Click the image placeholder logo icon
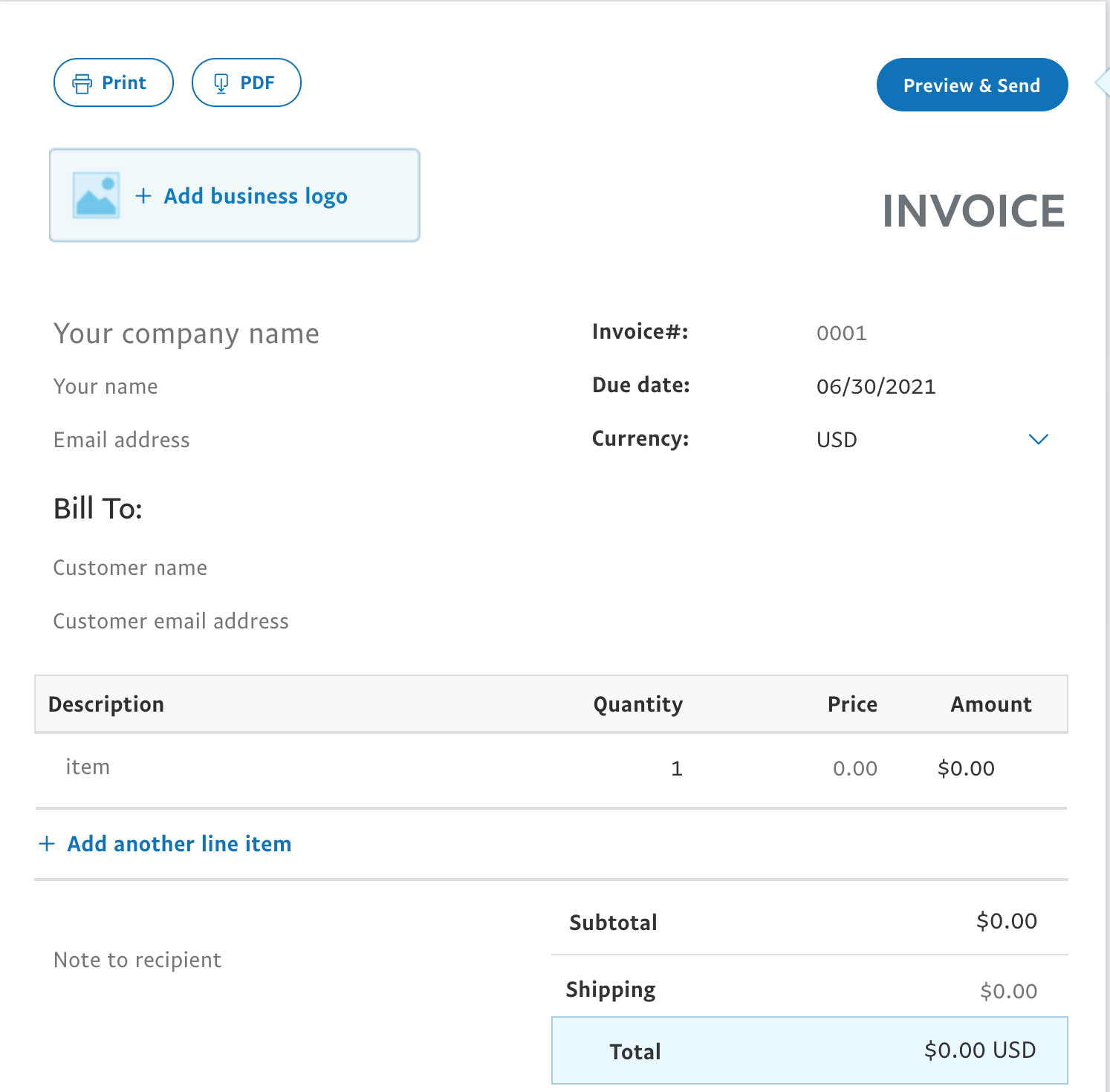Viewport: 1110px width, 1092px height. [x=96, y=195]
